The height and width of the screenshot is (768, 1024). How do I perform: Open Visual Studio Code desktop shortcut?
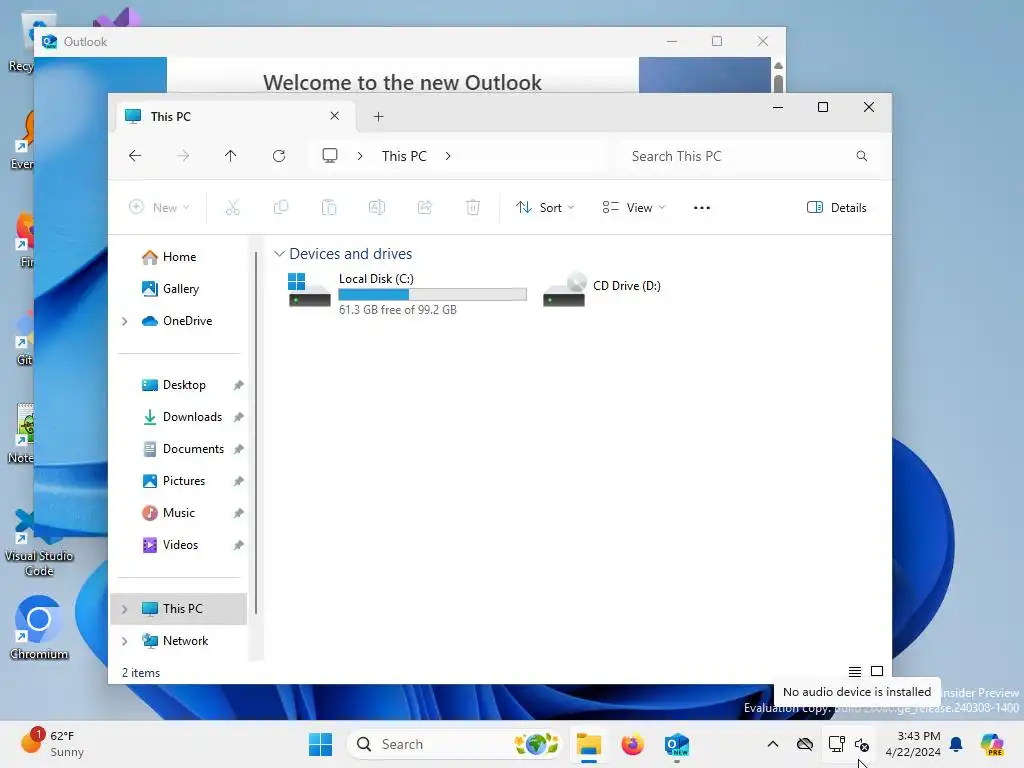point(39,543)
